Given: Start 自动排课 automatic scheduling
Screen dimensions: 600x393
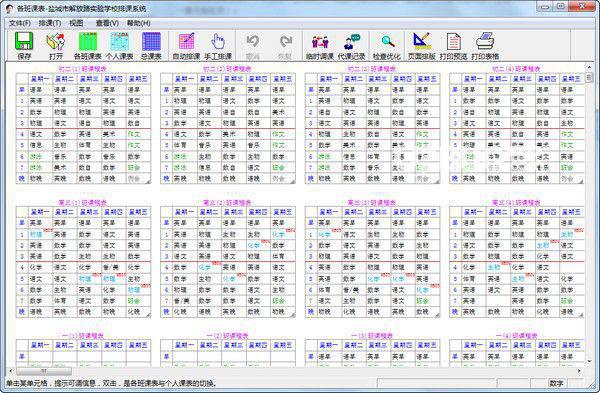Looking at the screenshot, I should pyautogui.click(x=186, y=41).
